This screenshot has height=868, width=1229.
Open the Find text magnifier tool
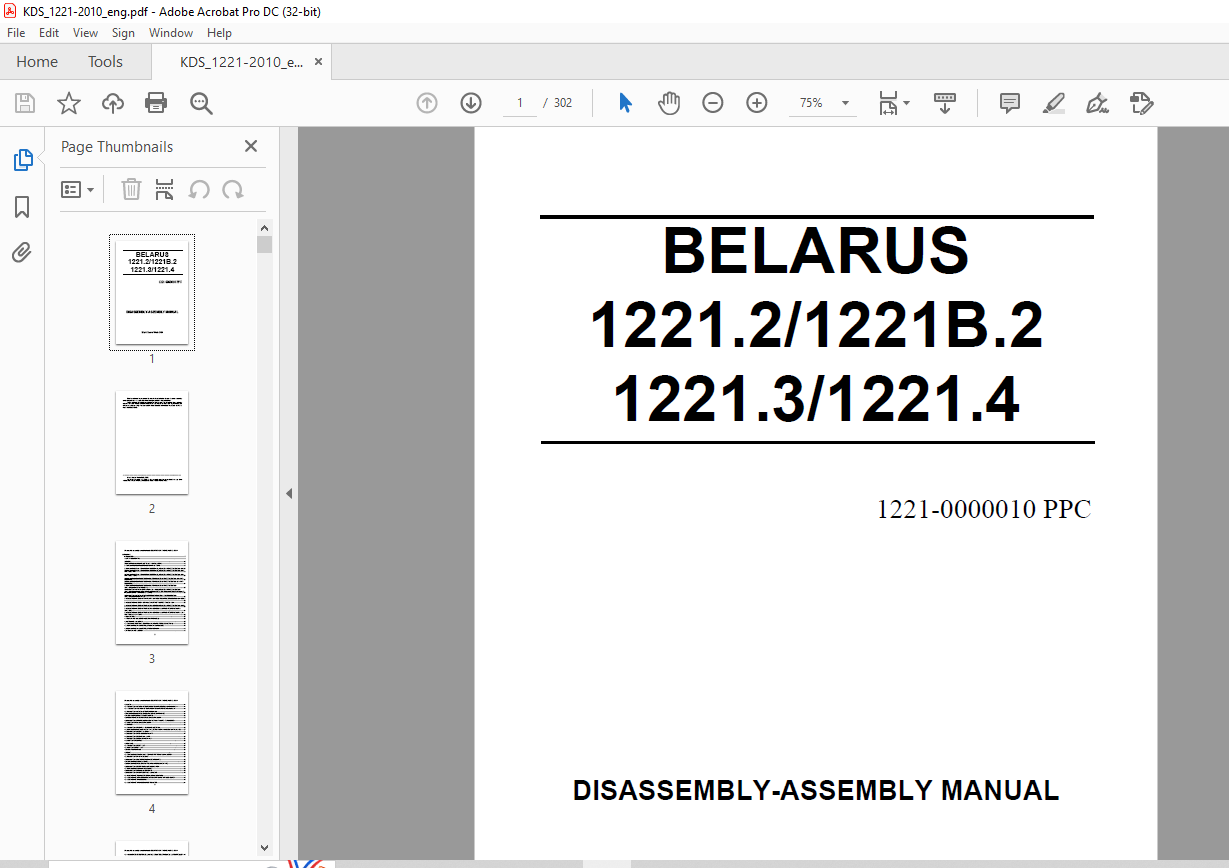(x=201, y=103)
